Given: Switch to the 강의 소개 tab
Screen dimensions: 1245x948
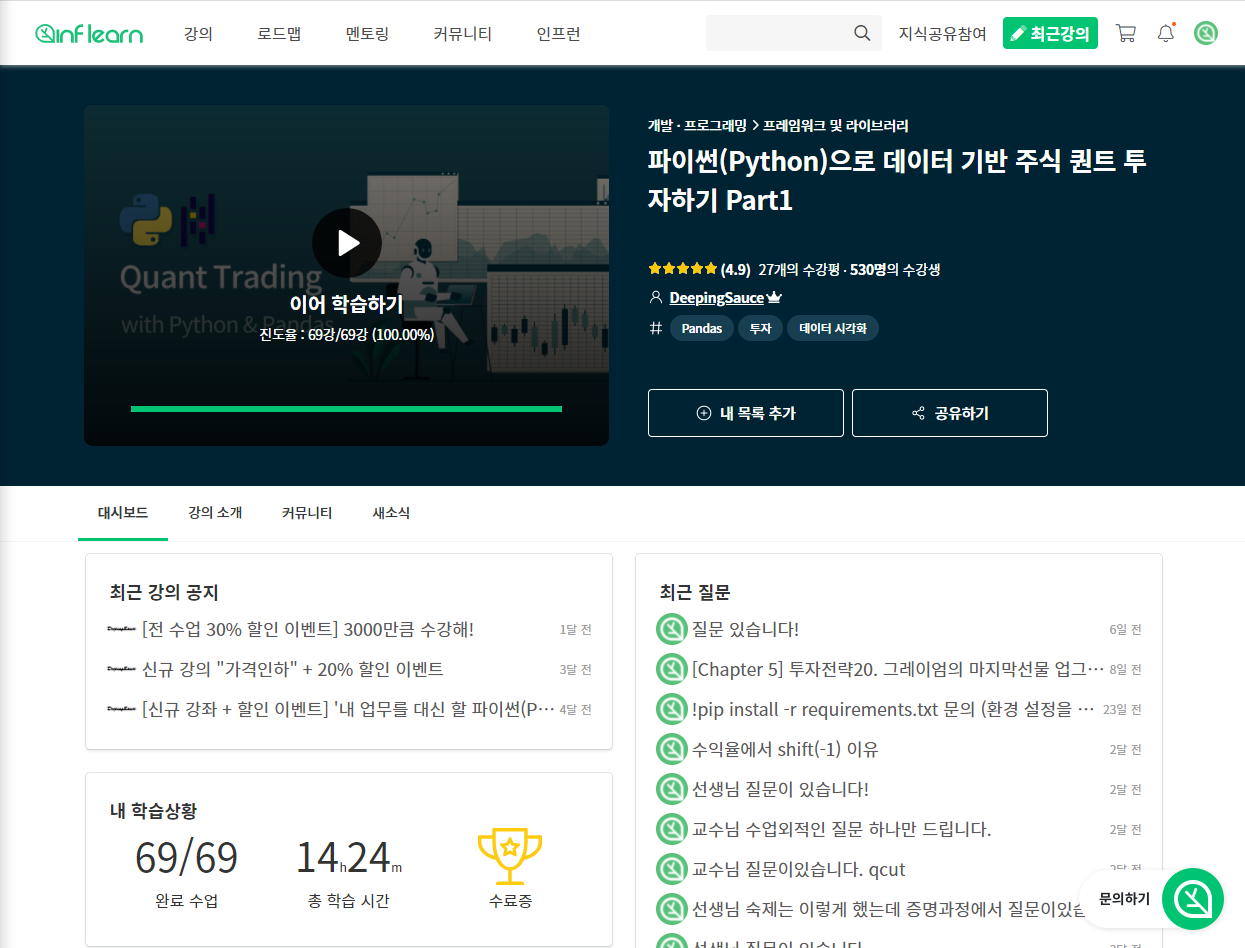Looking at the screenshot, I should [x=215, y=513].
